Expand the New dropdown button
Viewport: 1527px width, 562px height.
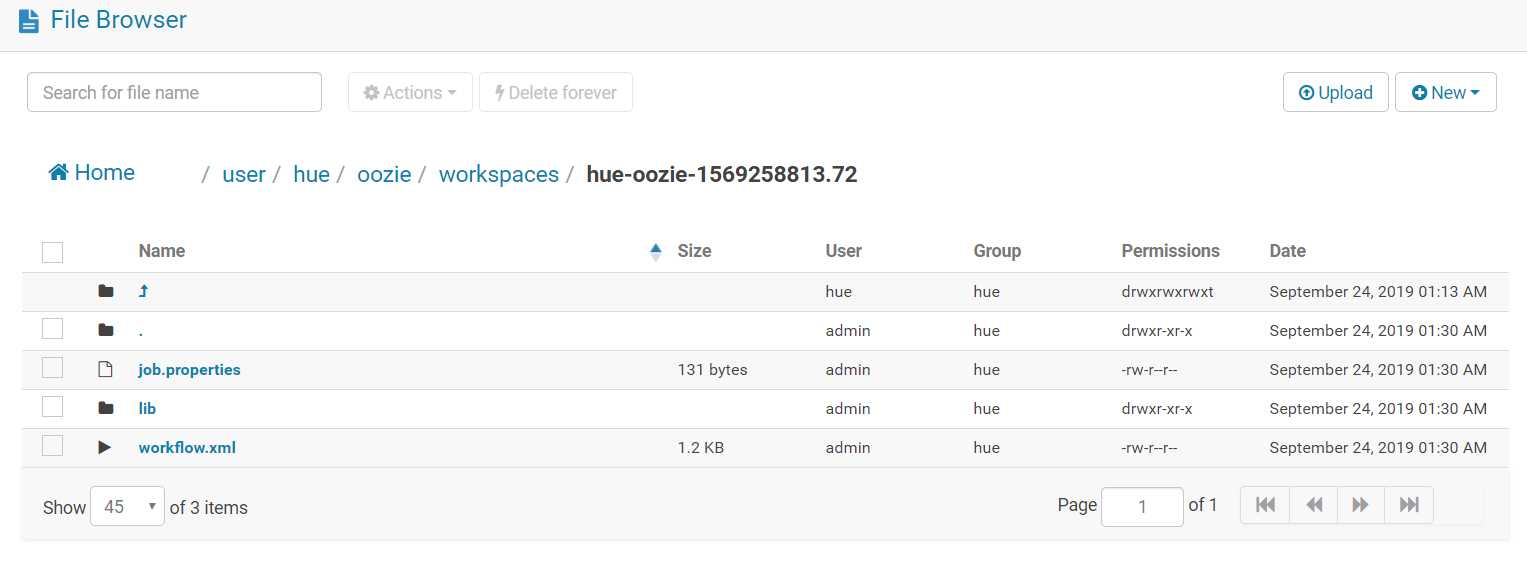tap(1445, 92)
